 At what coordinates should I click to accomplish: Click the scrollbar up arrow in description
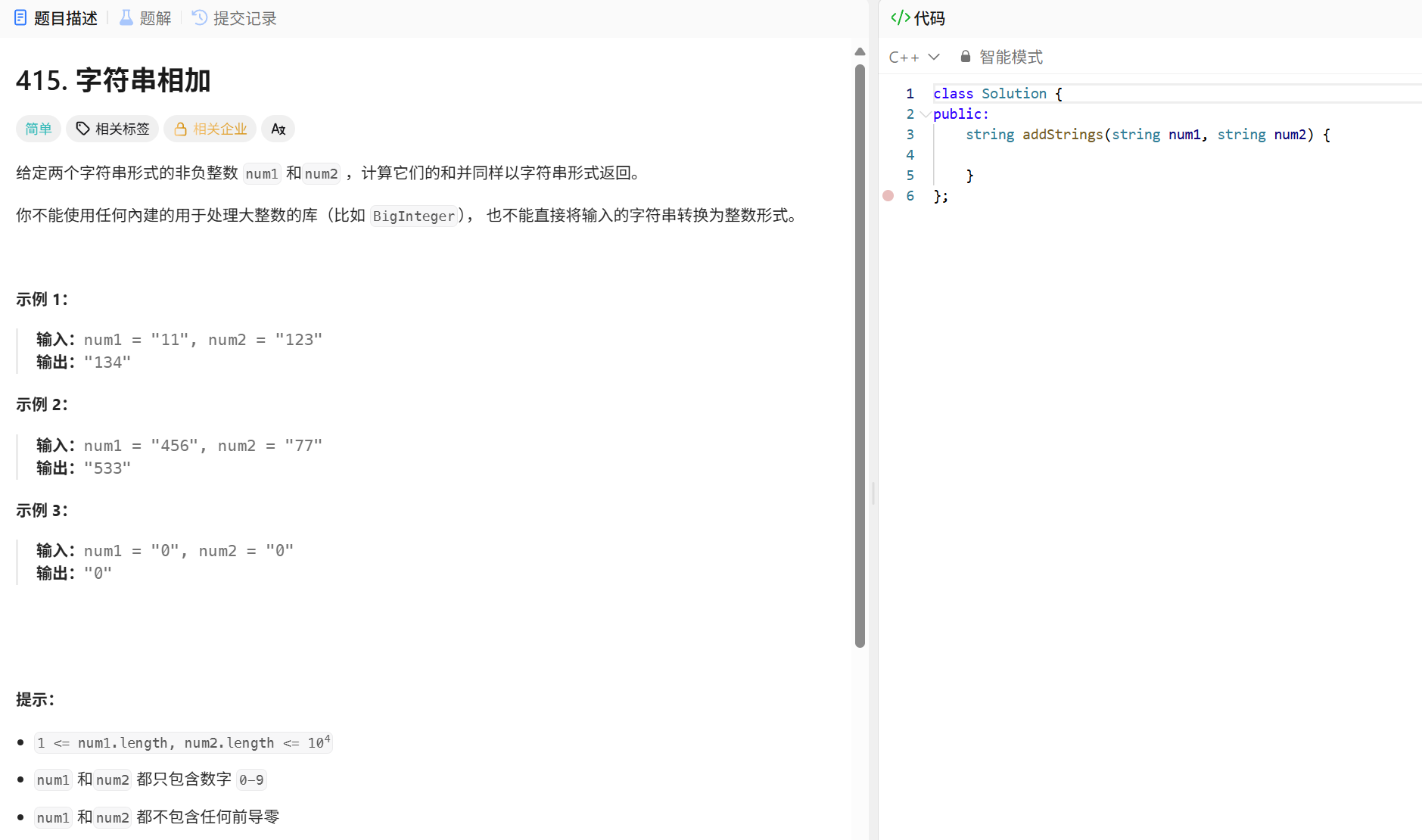[x=860, y=51]
